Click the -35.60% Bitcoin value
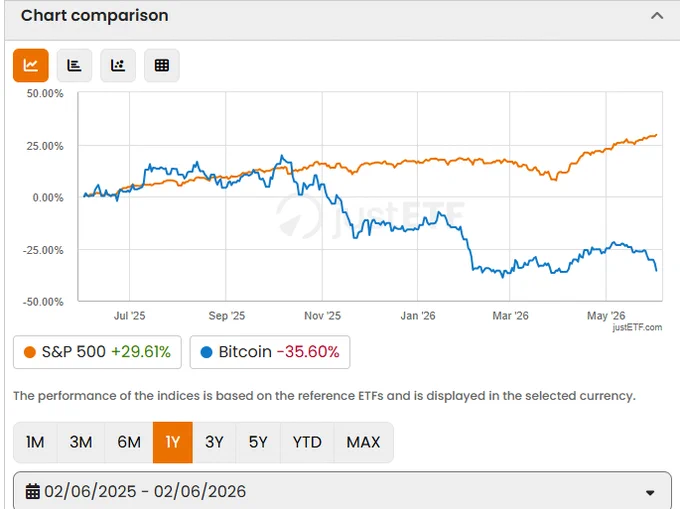Viewport: 680px width, 509px height. pos(308,352)
